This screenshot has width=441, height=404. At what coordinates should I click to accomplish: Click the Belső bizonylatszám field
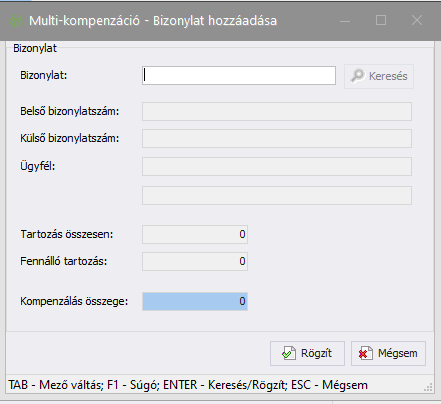[277, 111]
